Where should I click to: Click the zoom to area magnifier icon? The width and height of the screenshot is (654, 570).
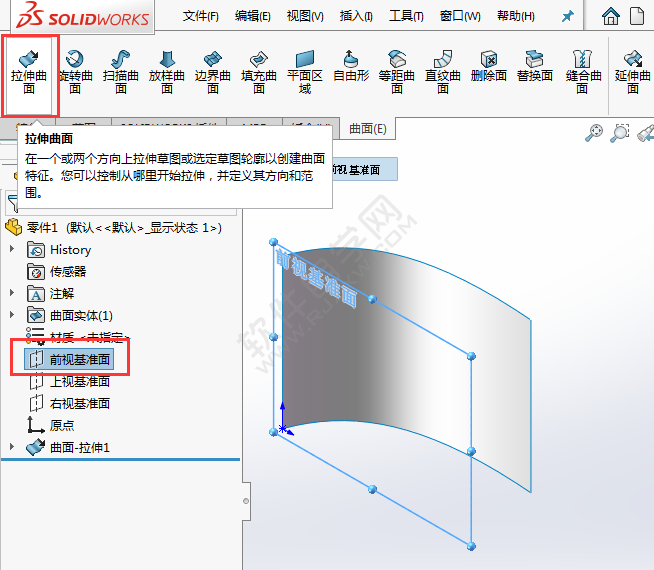pyautogui.click(x=620, y=133)
